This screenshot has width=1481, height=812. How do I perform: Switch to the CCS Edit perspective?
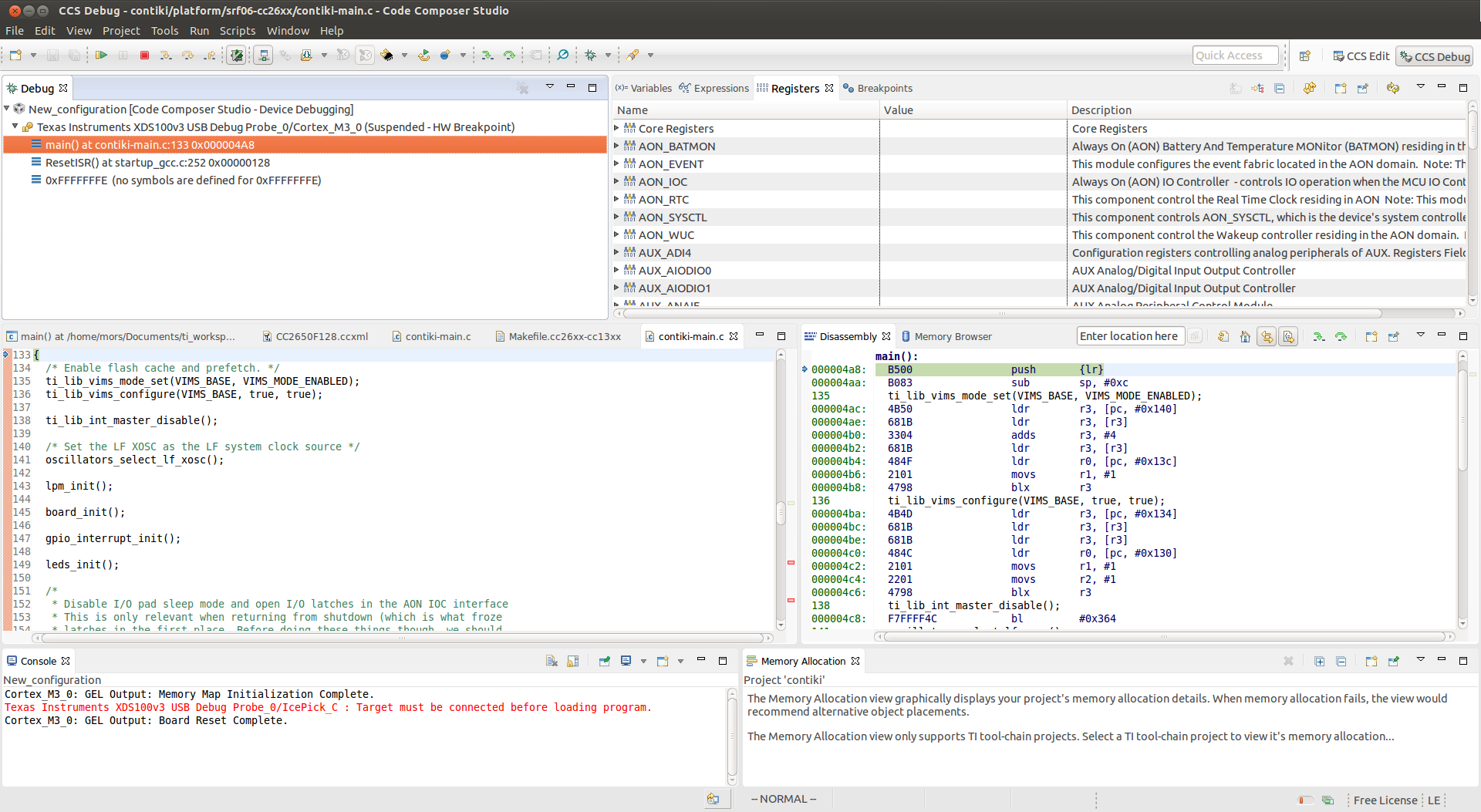[x=1361, y=56]
